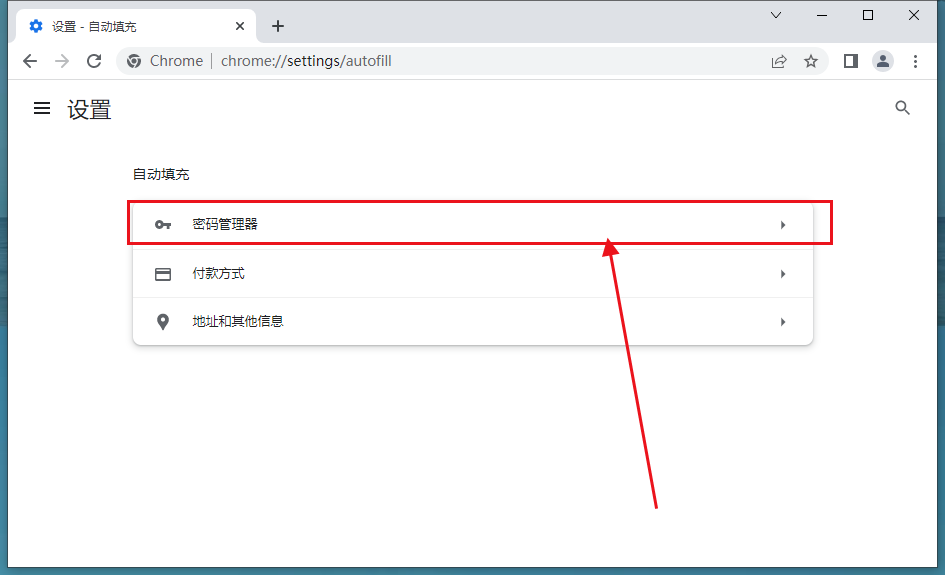Click the key icon for 密码管理器
The height and width of the screenshot is (575, 945).
tap(163, 225)
